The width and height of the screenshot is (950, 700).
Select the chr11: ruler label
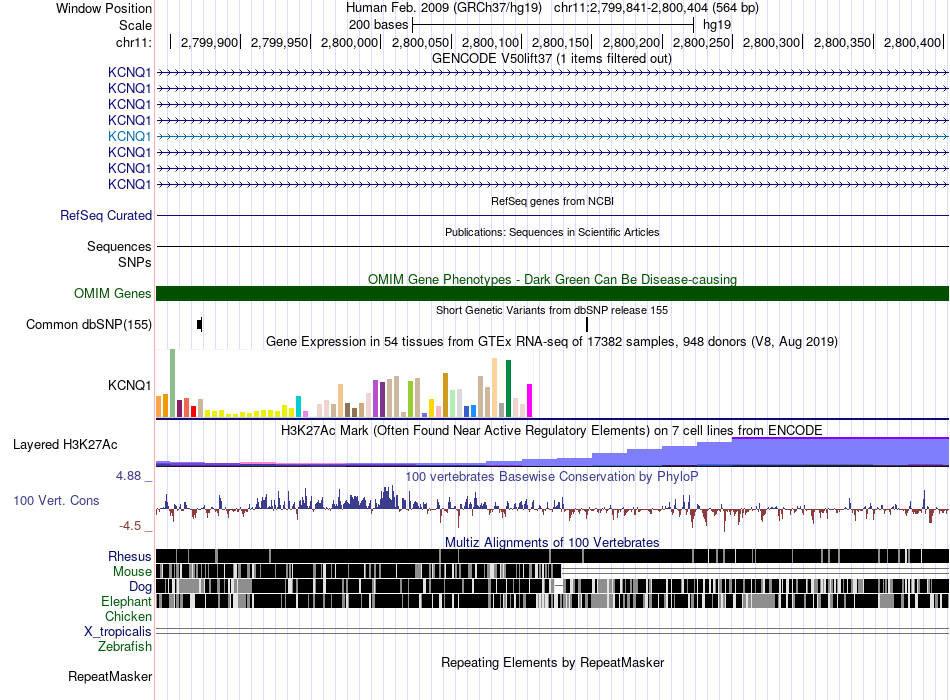tap(134, 42)
